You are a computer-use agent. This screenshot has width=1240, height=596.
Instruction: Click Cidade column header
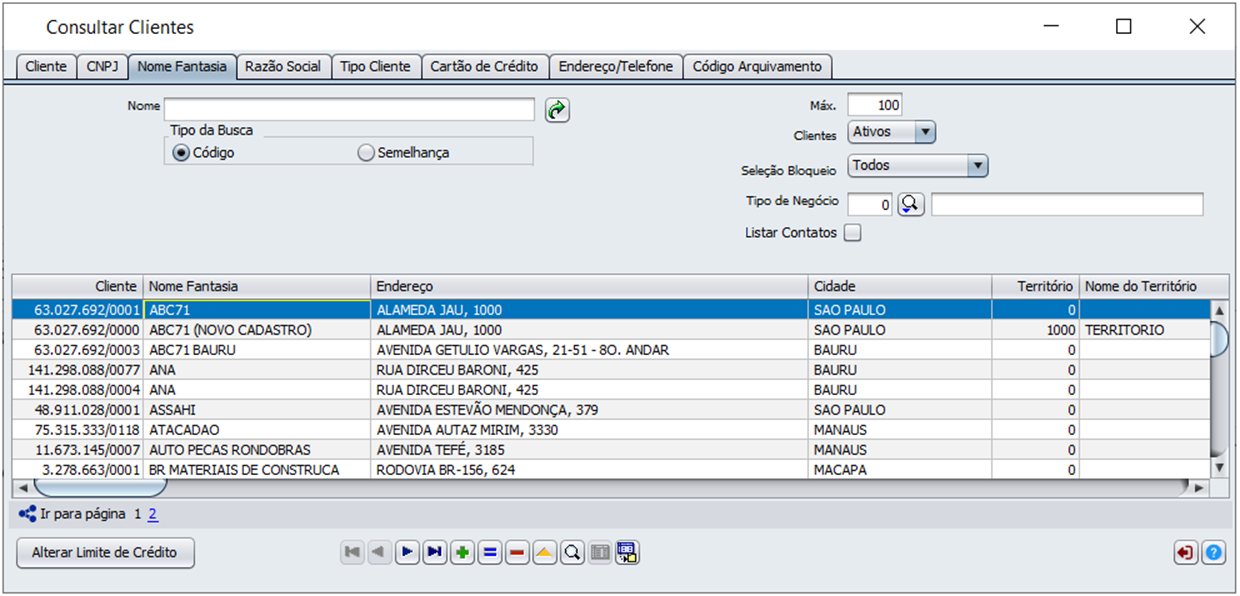[900, 286]
